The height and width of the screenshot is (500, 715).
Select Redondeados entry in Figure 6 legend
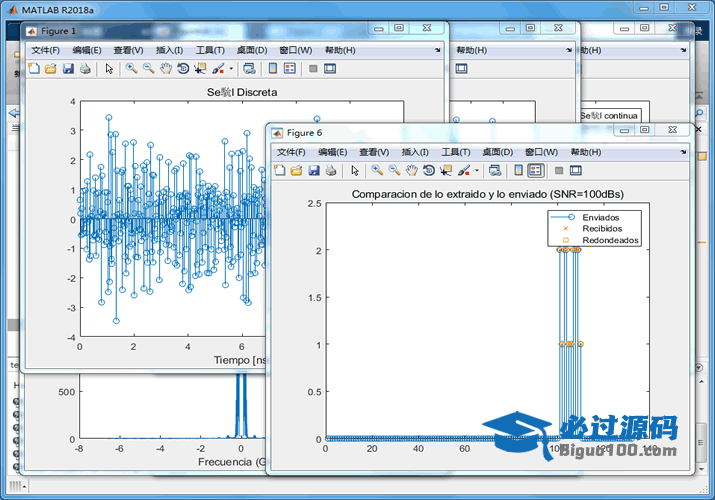(x=601, y=240)
